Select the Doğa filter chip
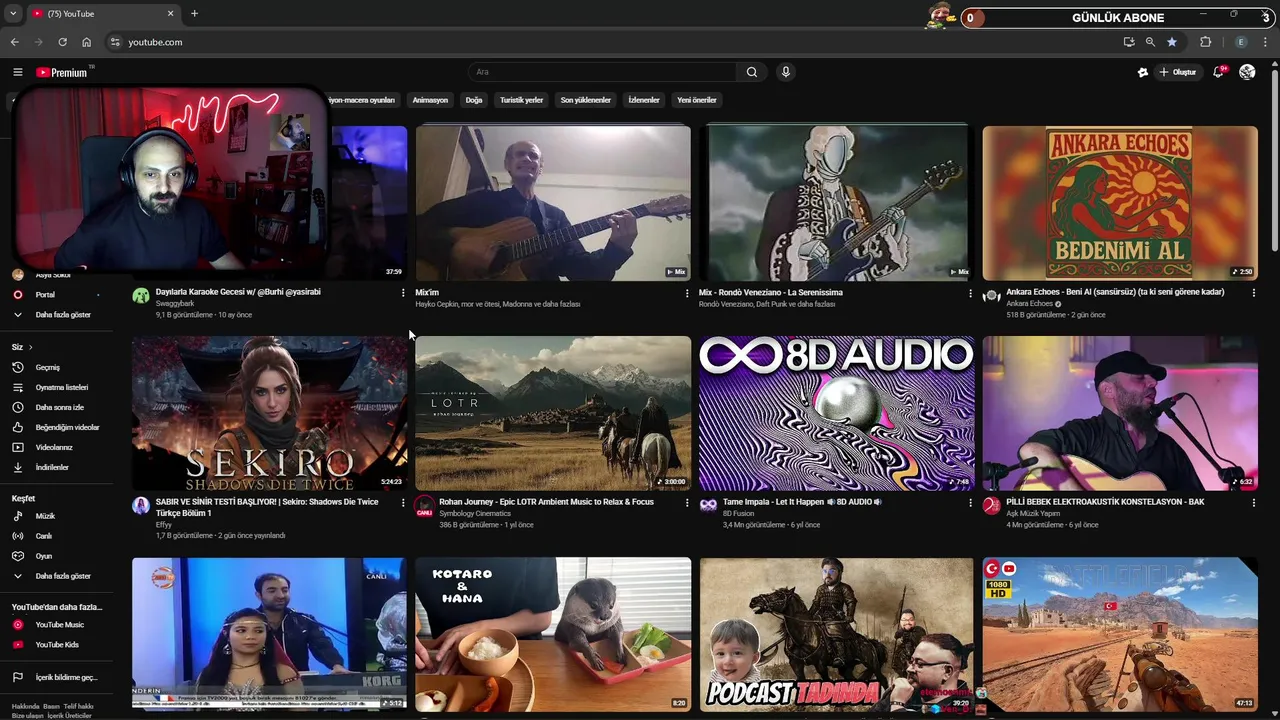The width and height of the screenshot is (1280, 720). tap(474, 100)
